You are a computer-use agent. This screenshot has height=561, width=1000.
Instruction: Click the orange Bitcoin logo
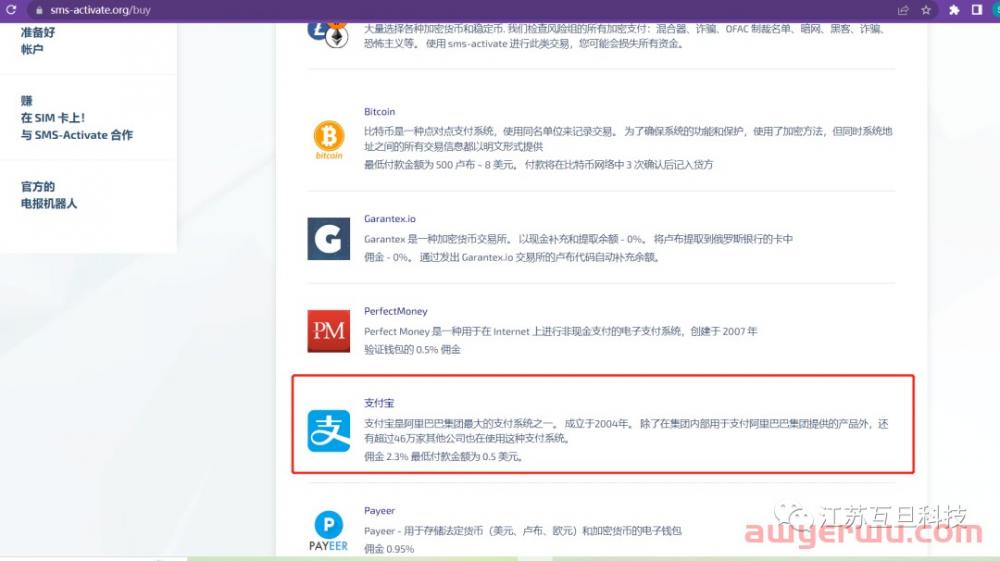point(328,140)
